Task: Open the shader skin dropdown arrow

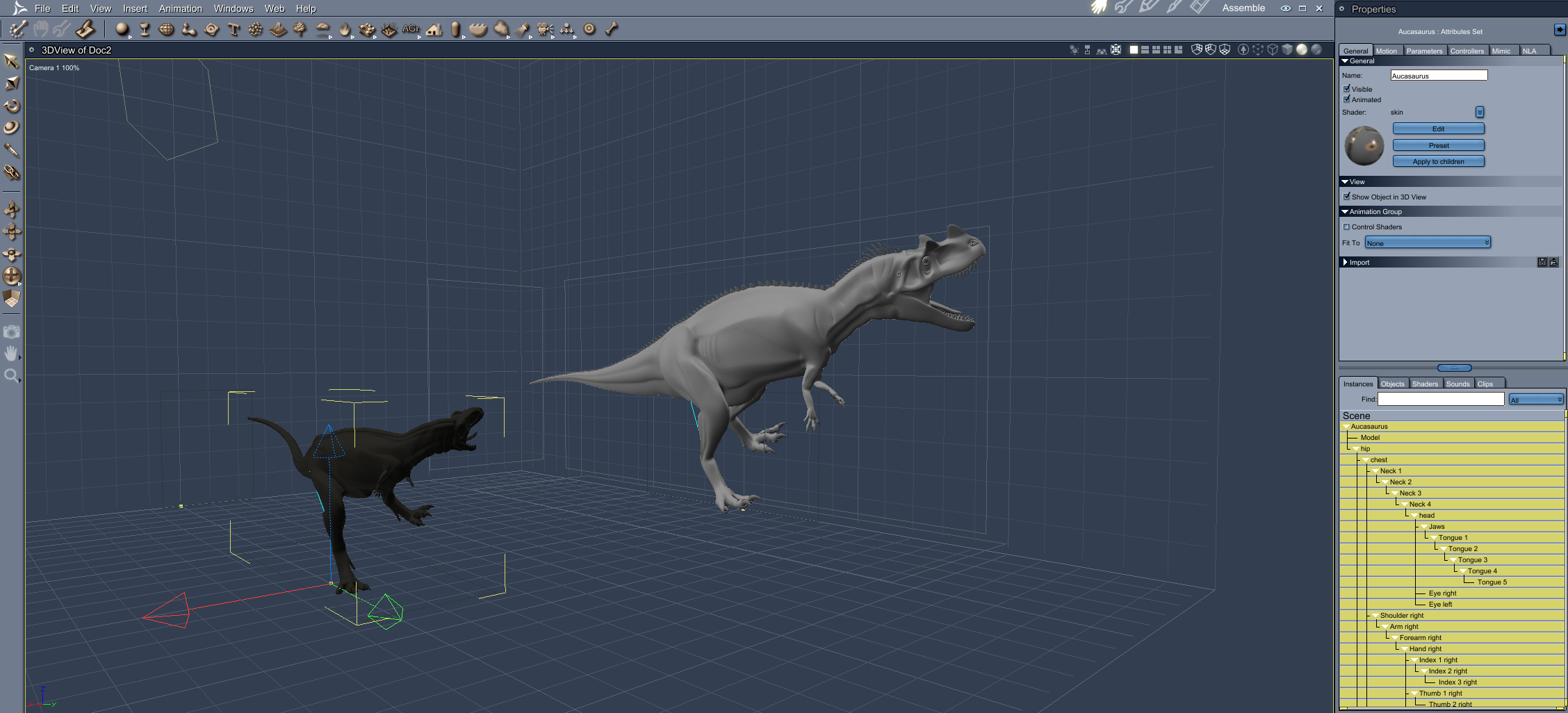Action: coord(1479,112)
